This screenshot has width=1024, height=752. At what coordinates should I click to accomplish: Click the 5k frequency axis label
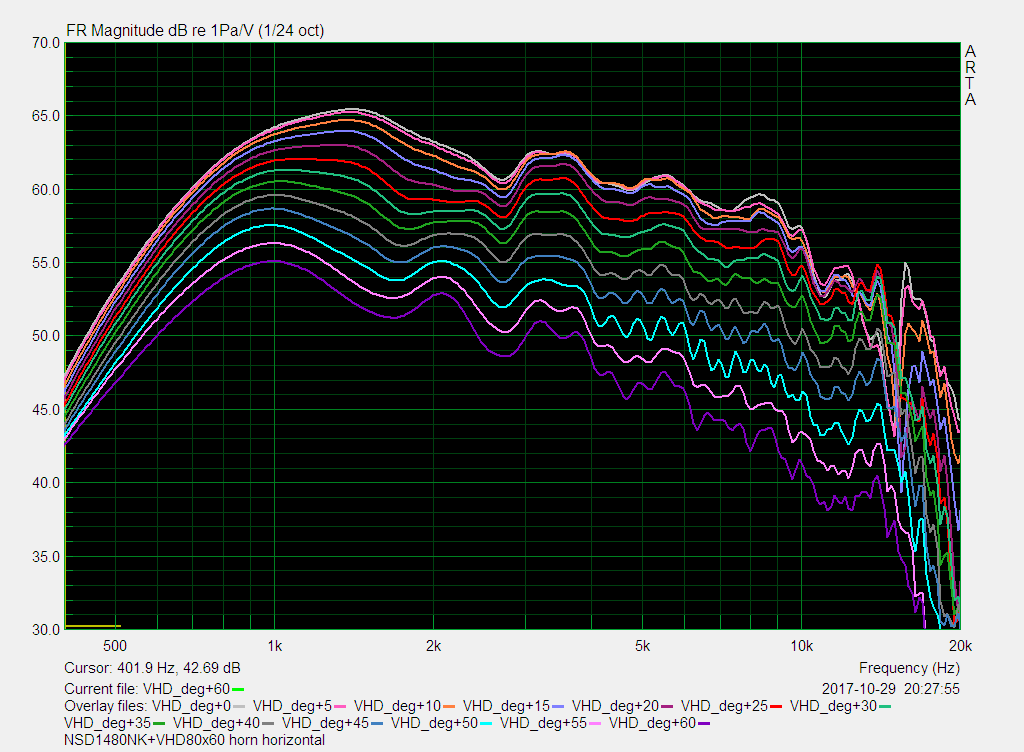[x=643, y=646]
